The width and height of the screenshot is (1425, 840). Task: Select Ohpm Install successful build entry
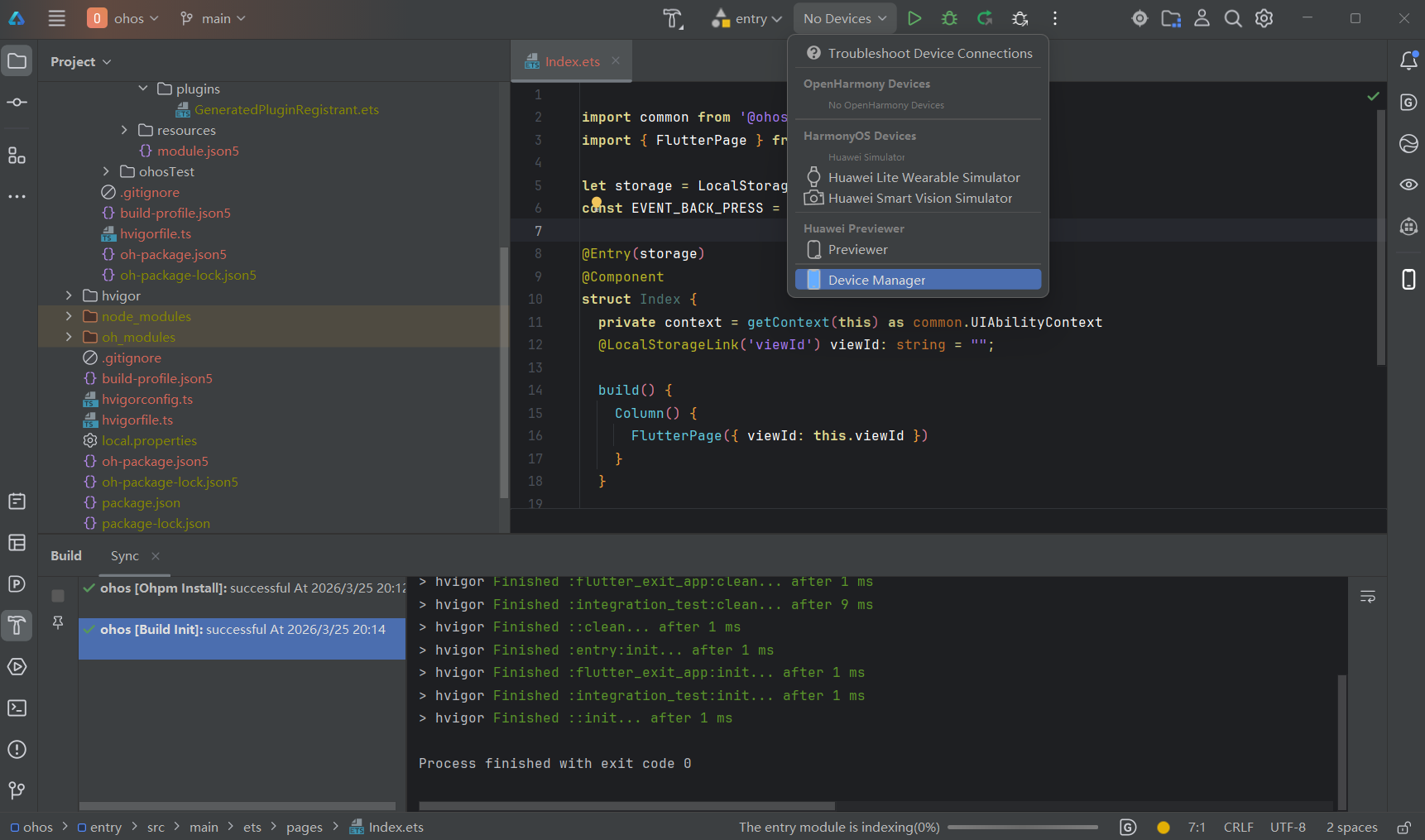[x=243, y=588]
